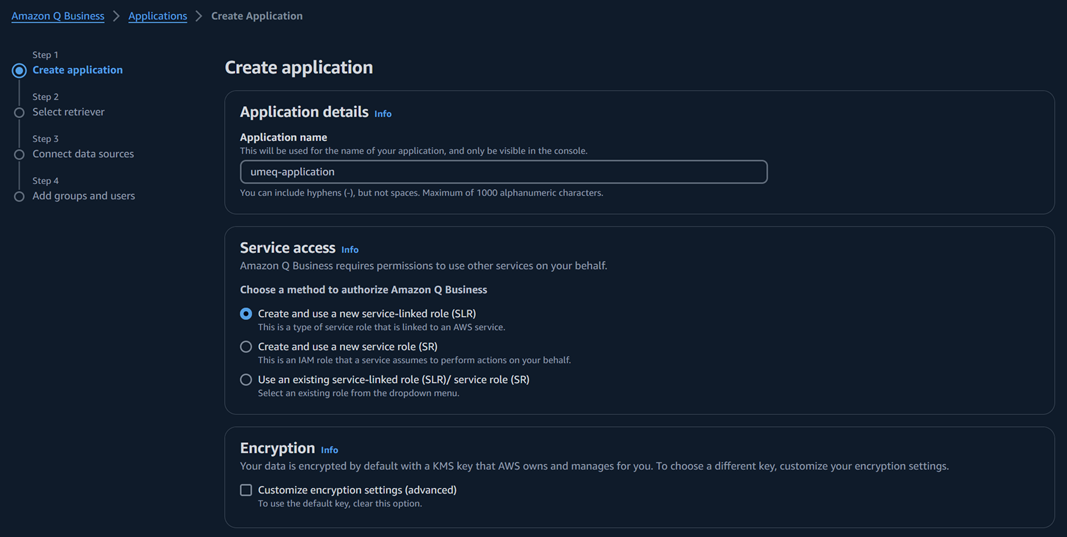Click the Step 2 circle indicator
This screenshot has height=537, width=1067.
click(19, 113)
